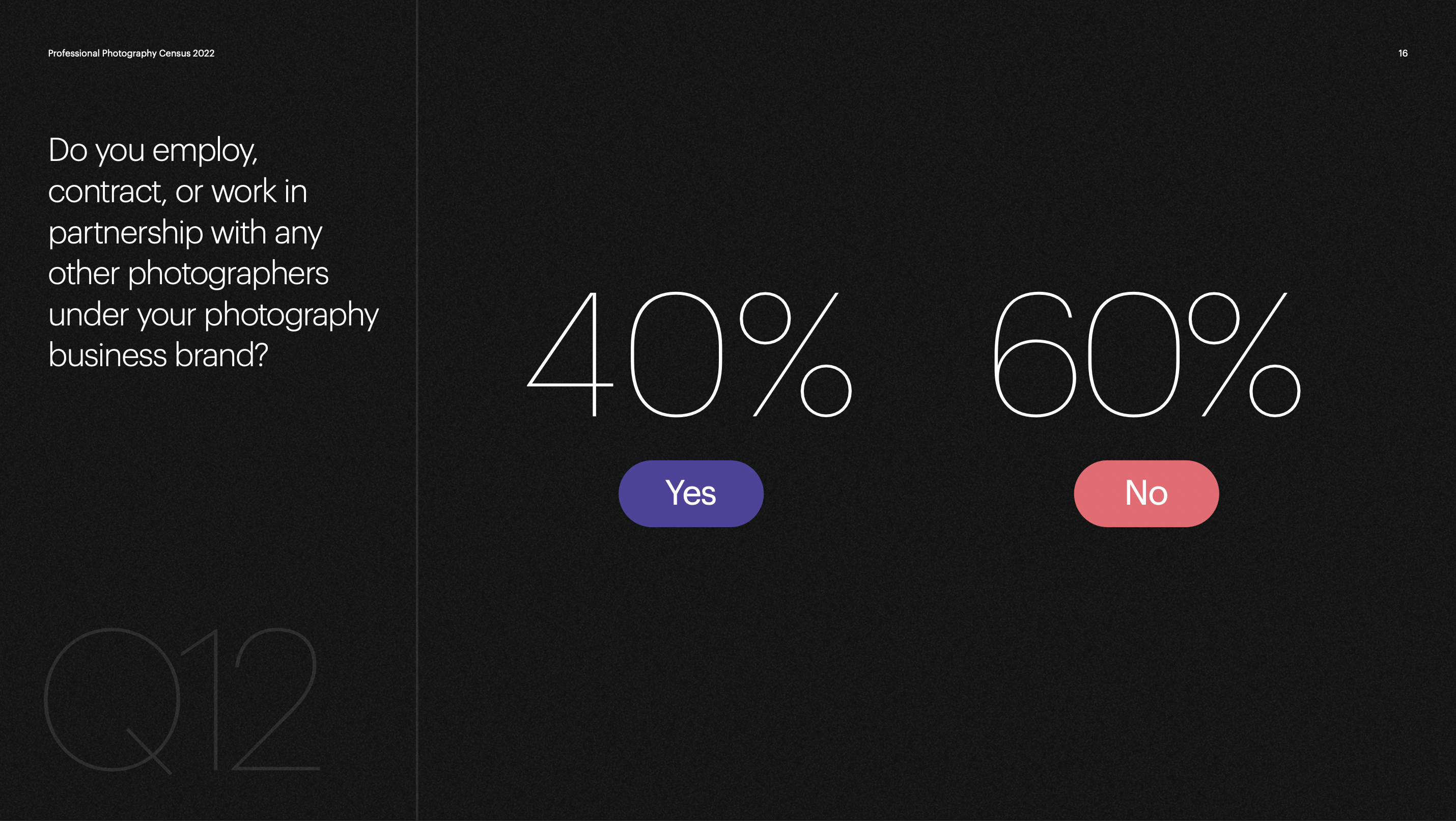
Task: Click the percent sign after 60
Action: point(1245,354)
